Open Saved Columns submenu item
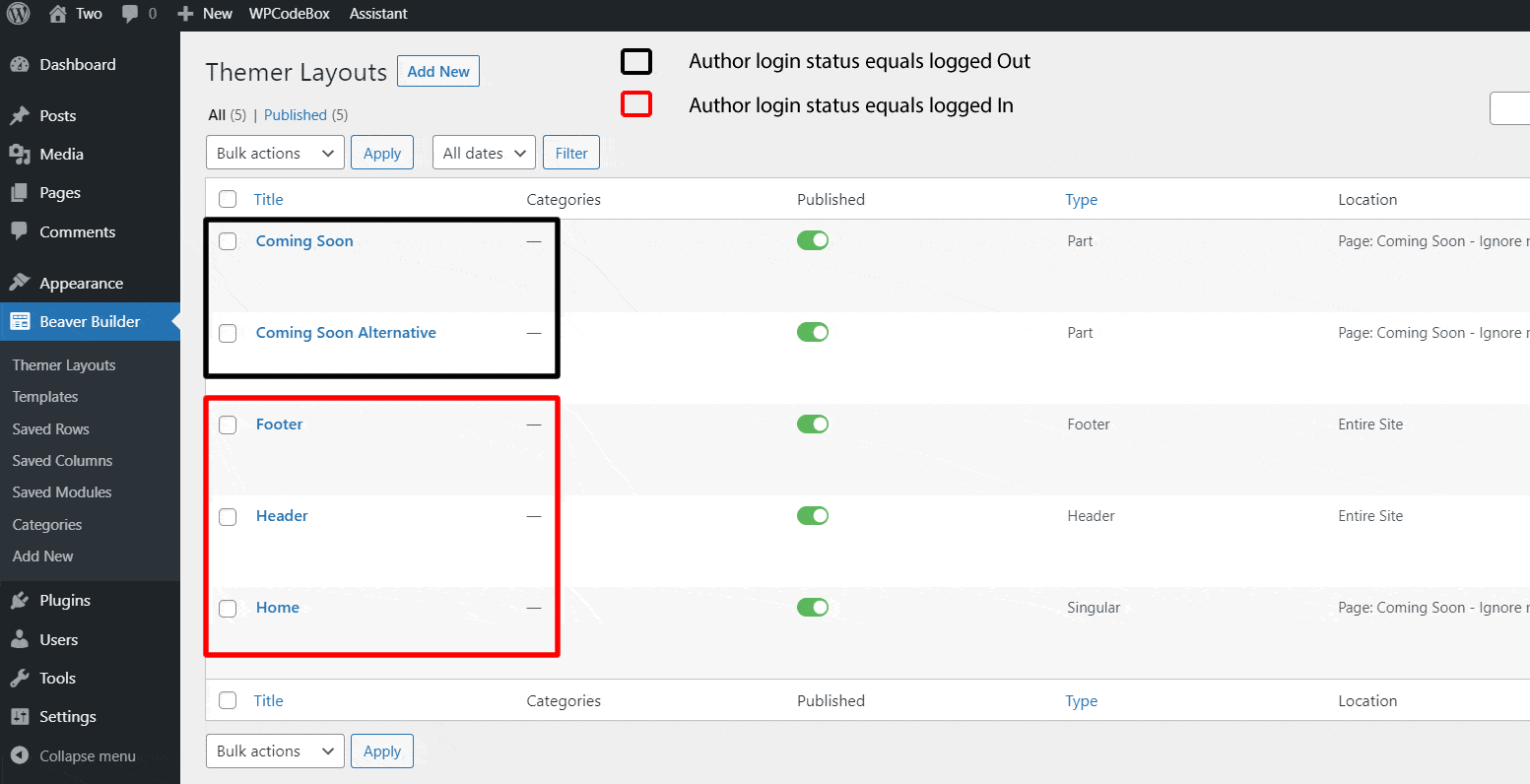The image size is (1530, 784). point(62,461)
